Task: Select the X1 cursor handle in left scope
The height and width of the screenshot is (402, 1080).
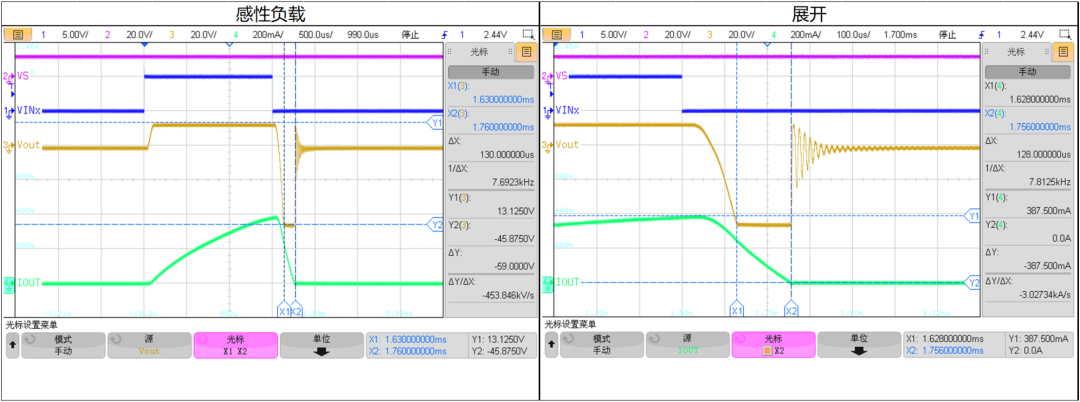Action: pos(283,311)
